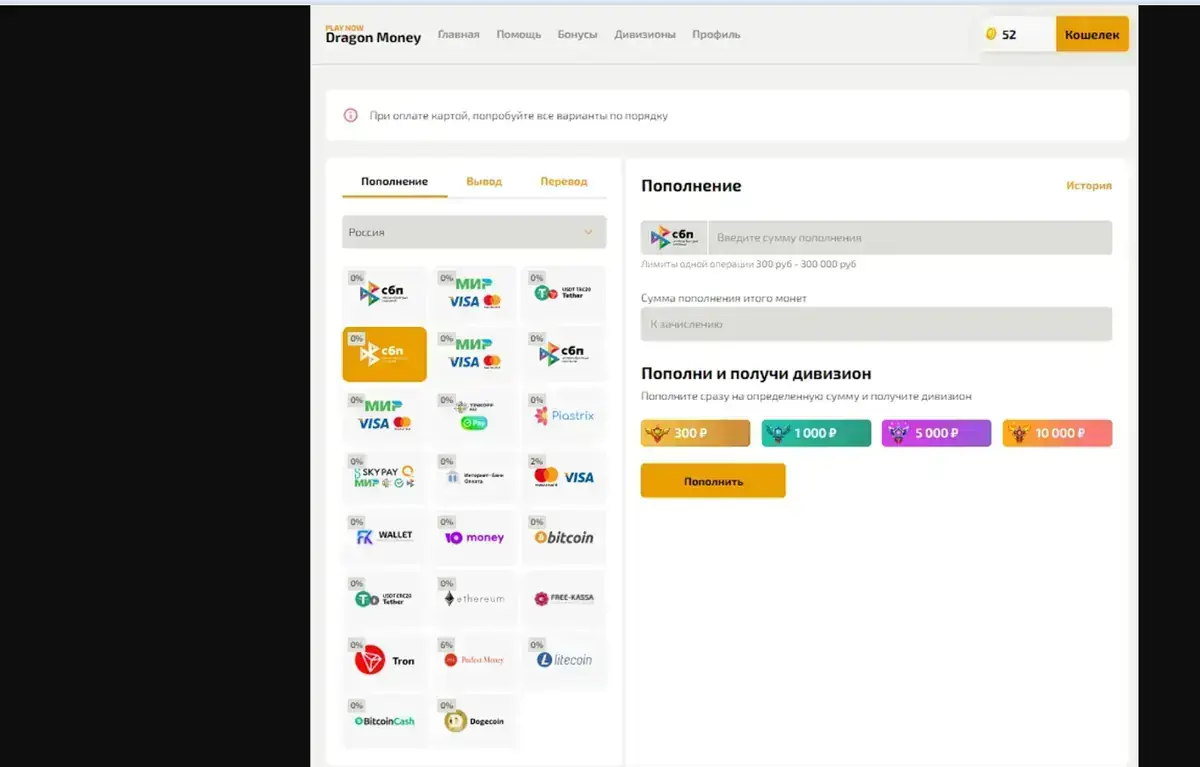
Task: Select the Tinkoff Pay payment tile
Action: pos(476,415)
